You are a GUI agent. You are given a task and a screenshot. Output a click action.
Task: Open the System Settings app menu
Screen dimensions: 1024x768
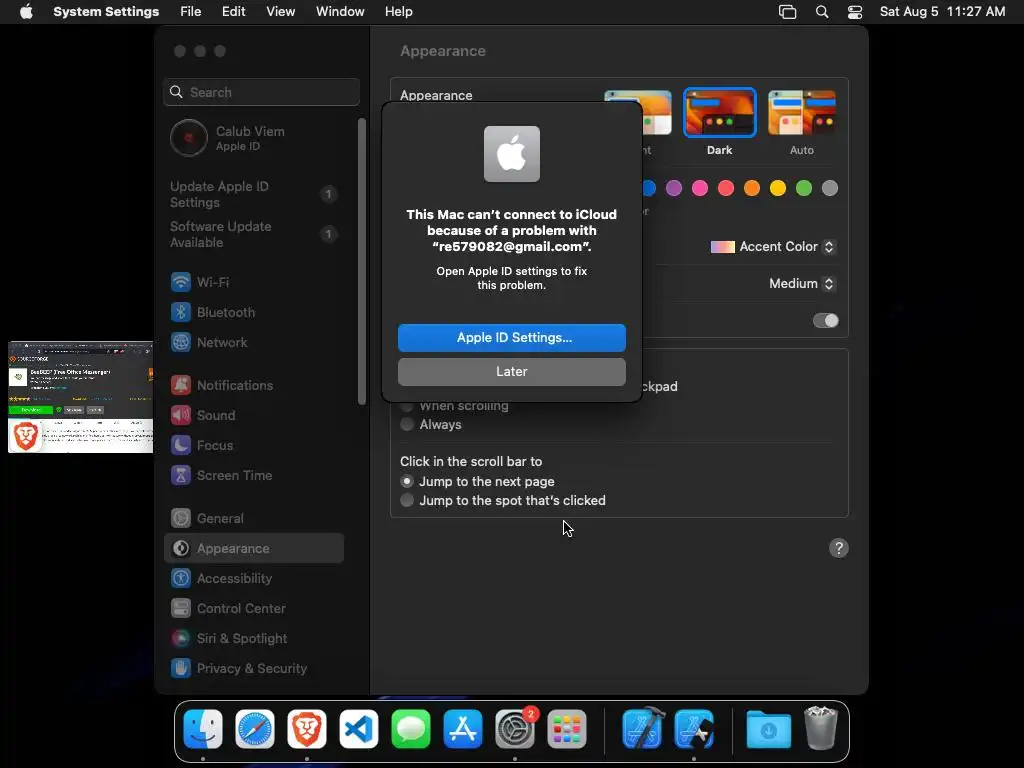tap(106, 12)
